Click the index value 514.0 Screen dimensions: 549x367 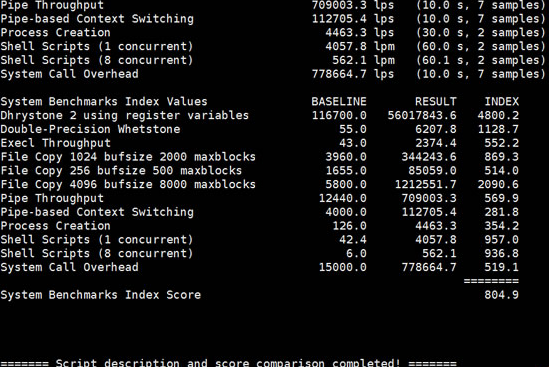[x=502, y=171]
